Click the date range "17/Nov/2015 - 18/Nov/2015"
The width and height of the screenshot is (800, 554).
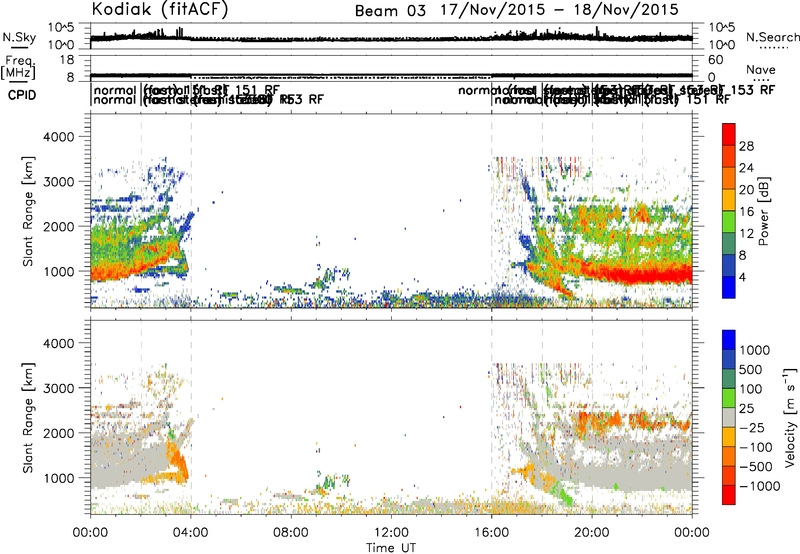pyautogui.click(x=560, y=10)
